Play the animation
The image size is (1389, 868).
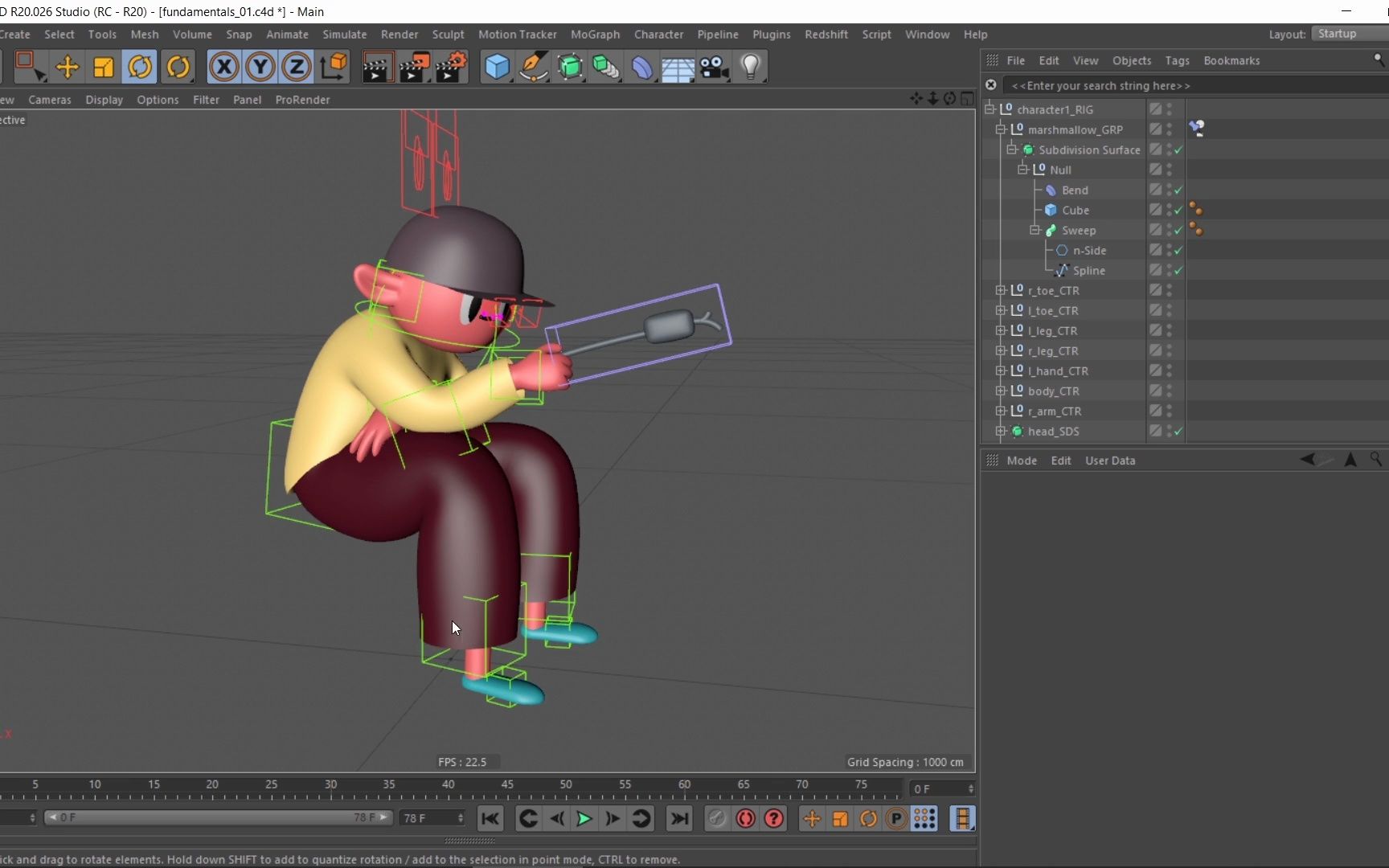click(x=584, y=818)
